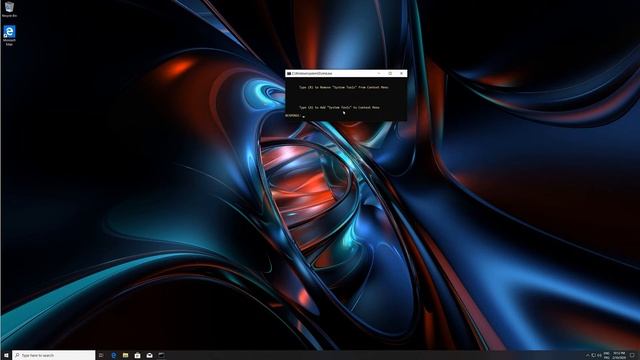Open Task View from the taskbar
This screenshot has height=360, width=640.
pos(101,356)
